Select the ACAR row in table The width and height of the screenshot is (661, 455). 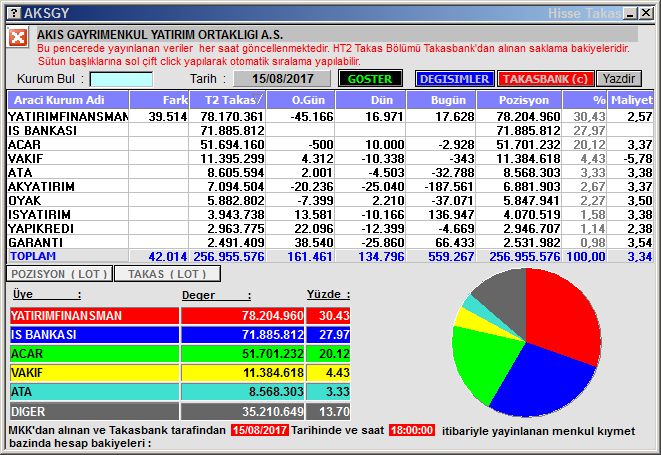[x=330, y=145]
